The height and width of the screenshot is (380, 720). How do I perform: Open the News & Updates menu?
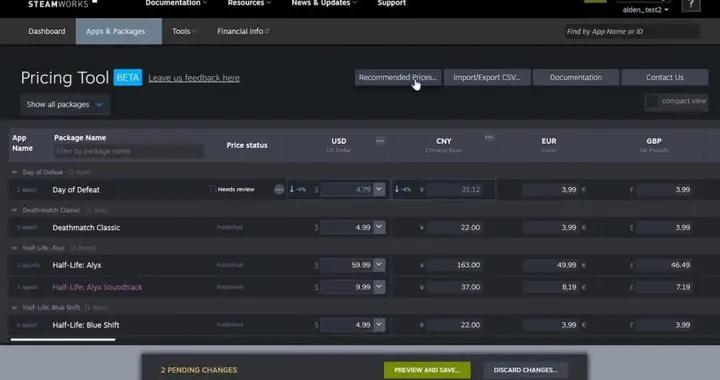point(324,3)
